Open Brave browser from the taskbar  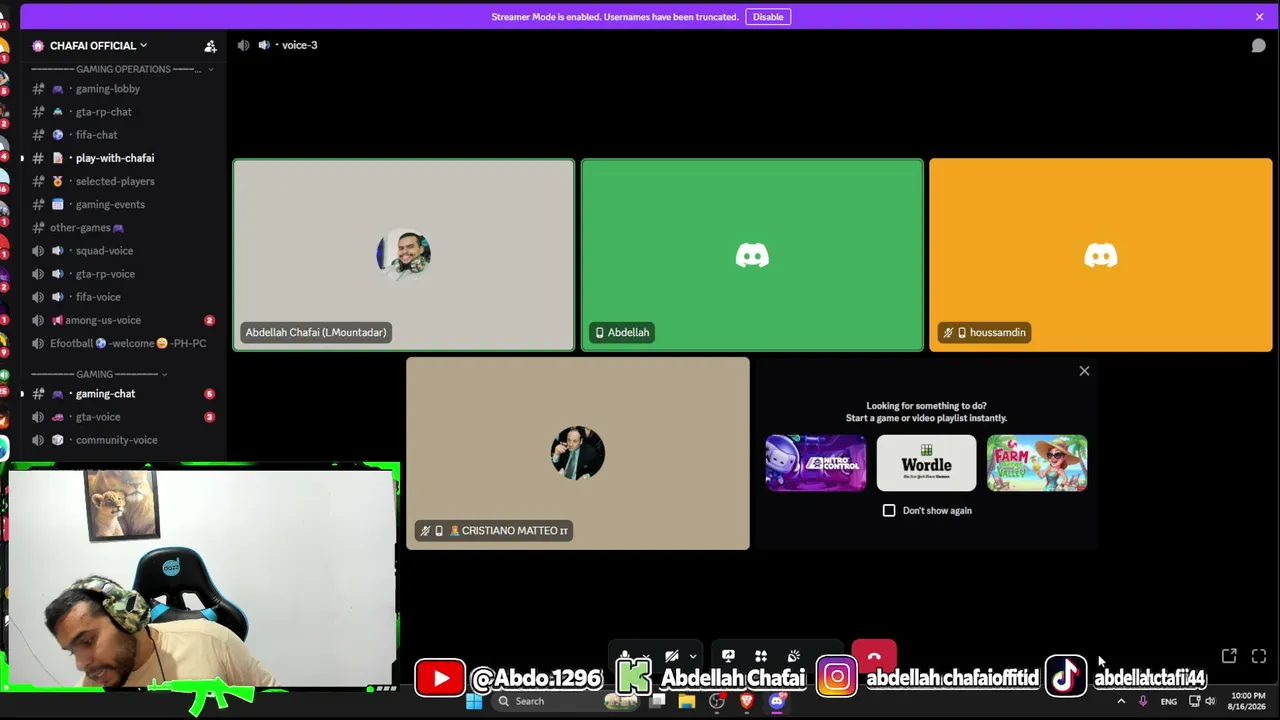point(746,701)
